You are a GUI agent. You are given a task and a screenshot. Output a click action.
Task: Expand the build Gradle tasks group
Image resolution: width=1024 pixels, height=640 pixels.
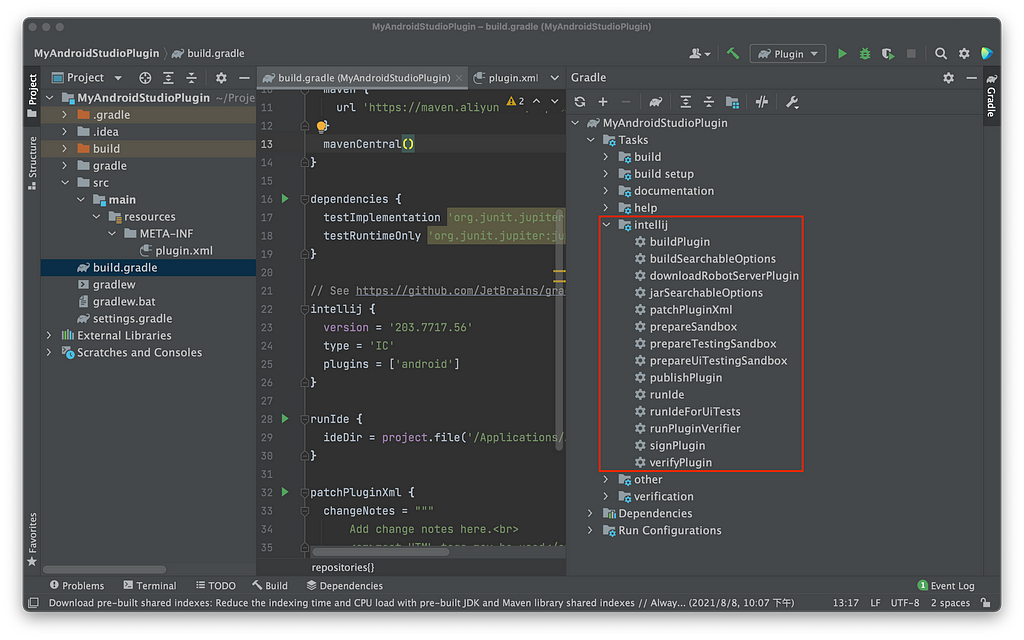(606, 157)
